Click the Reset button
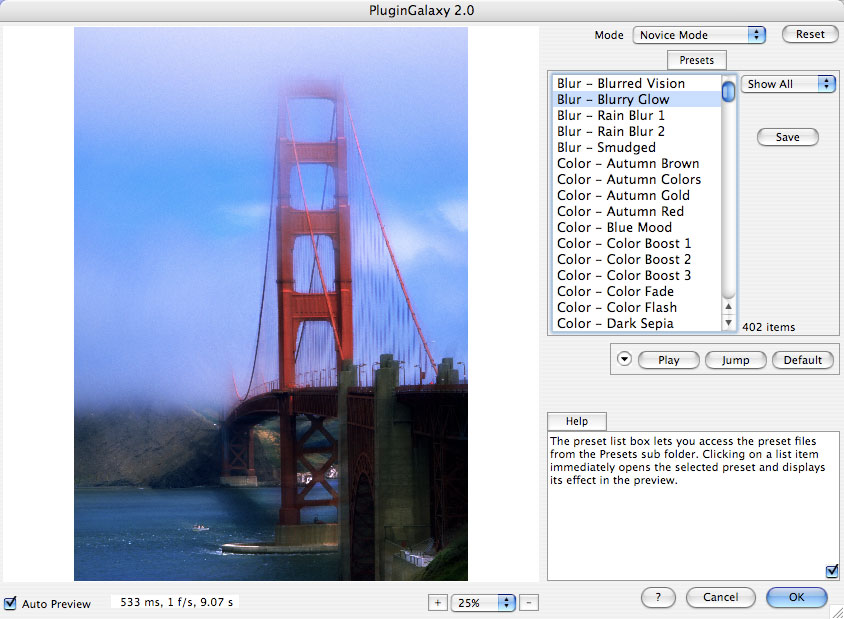This screenshot has height=619, width=844. coord(810,34)
